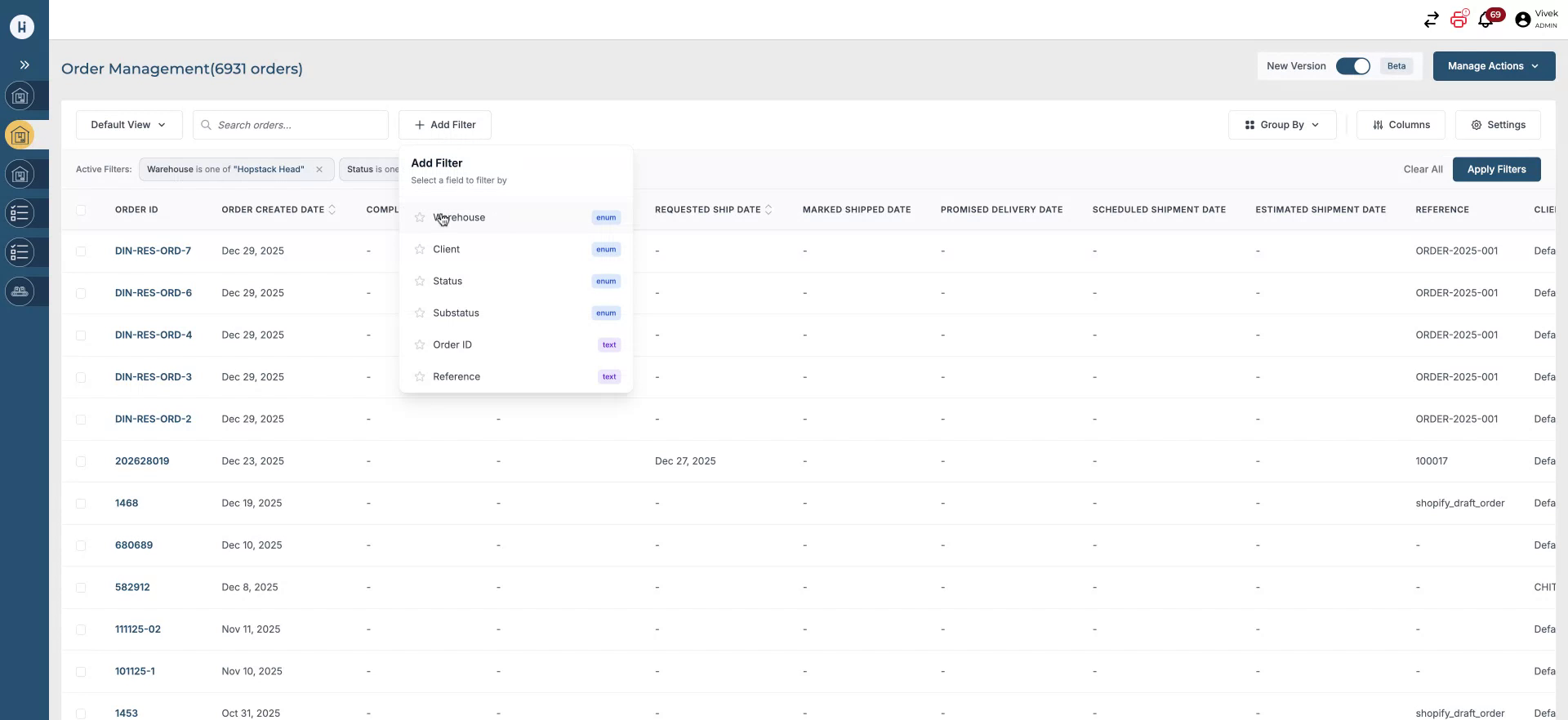The image size is (1568, 720).
Task: Click the swap arrows icon in header
Action: (x=1431, y=20)
